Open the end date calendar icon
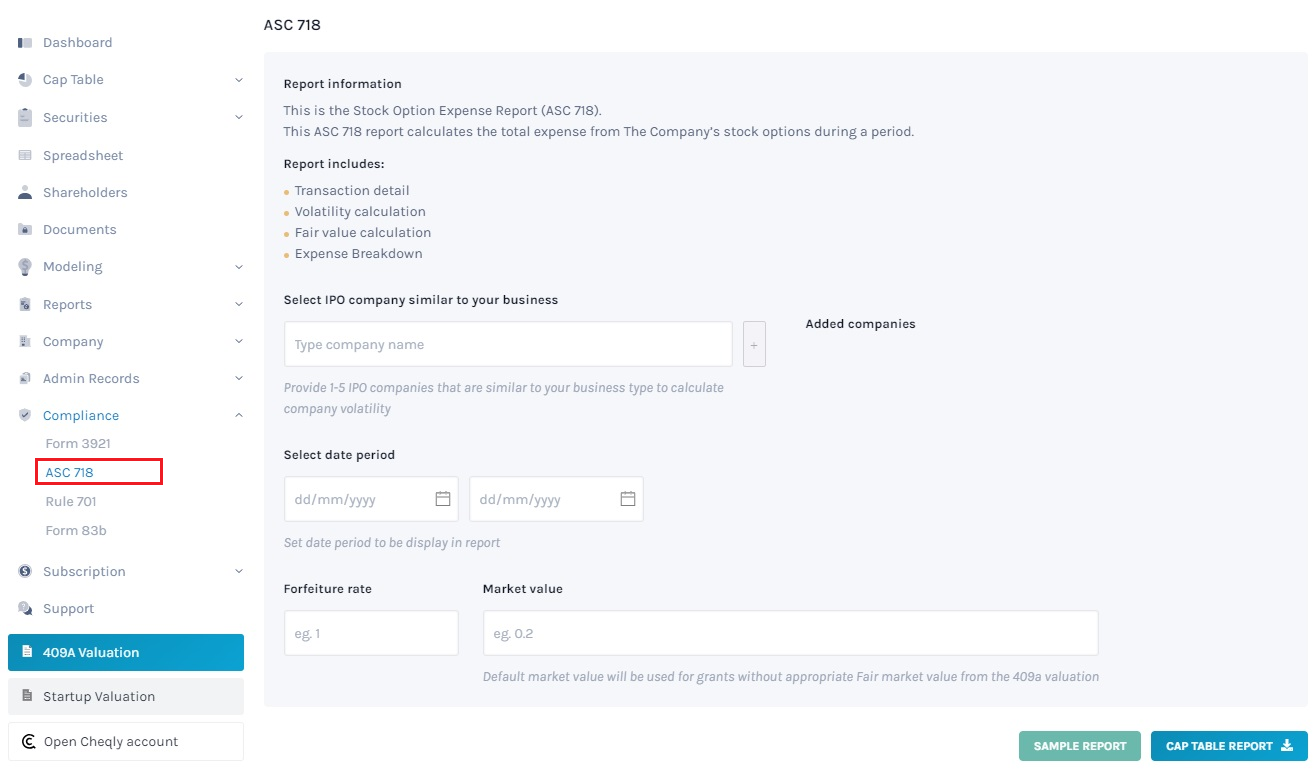1313x783 pixels. coord(628,498)
